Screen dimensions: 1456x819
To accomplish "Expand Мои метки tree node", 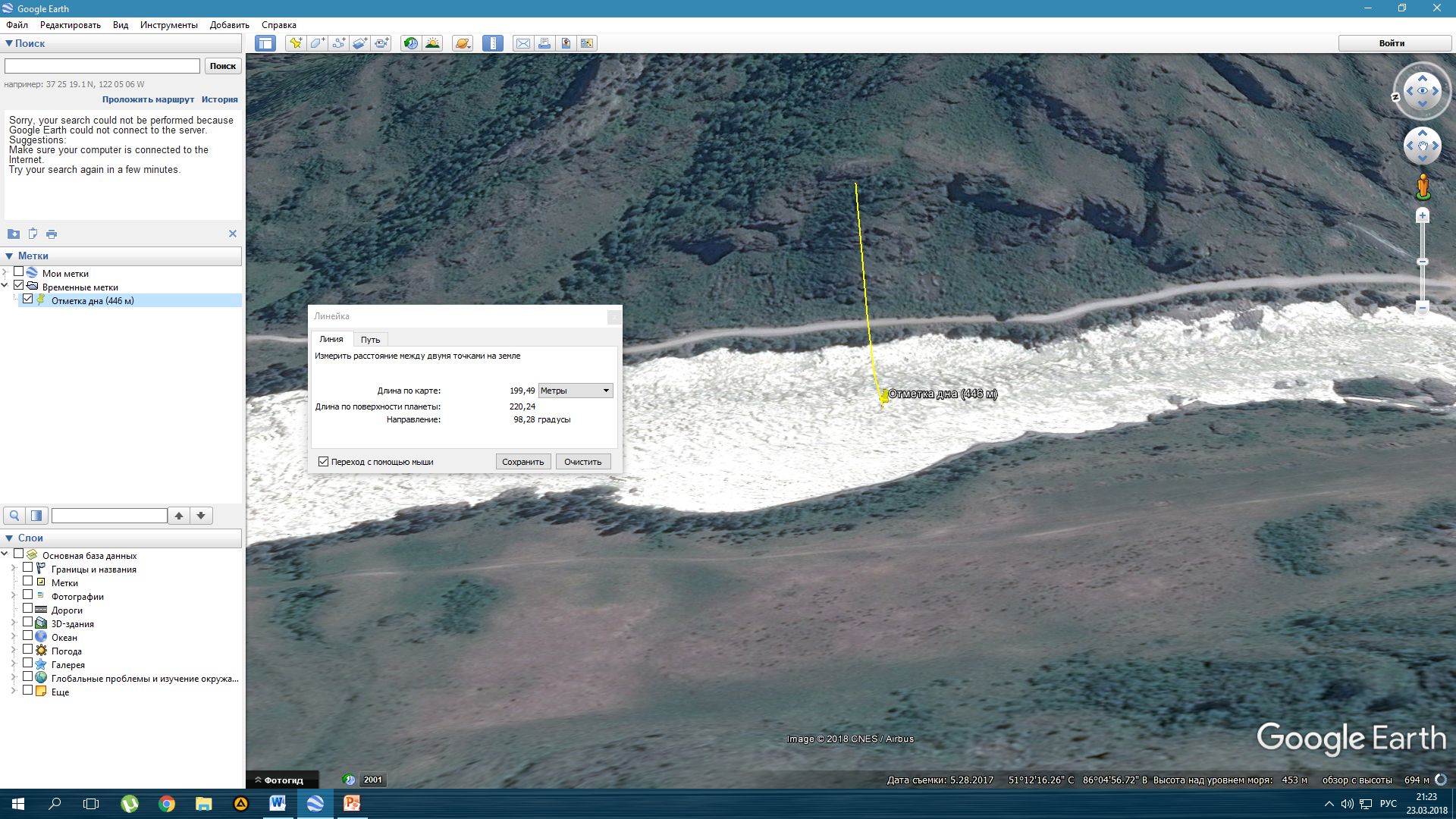I will click(5, 271).
